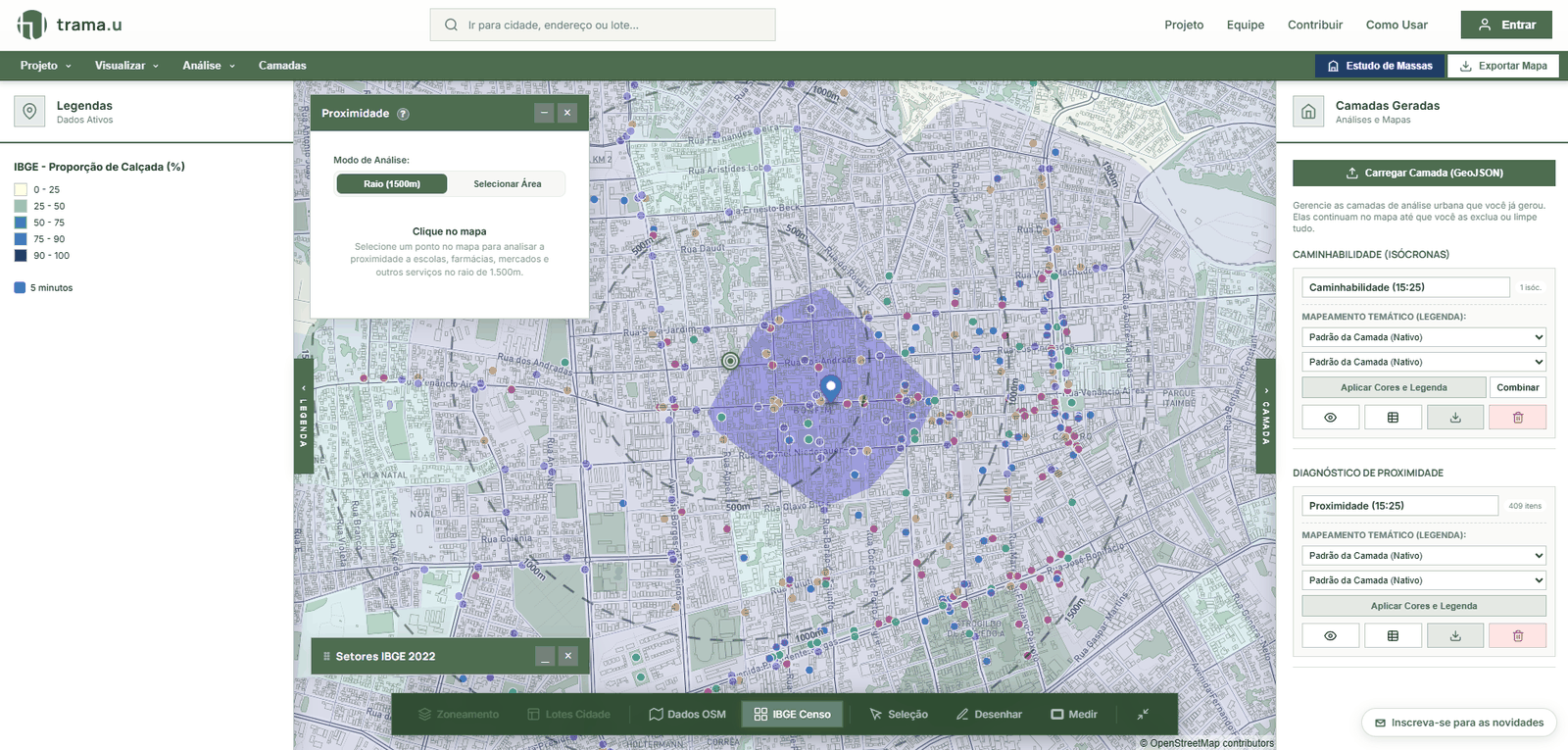The image size is (1568, 750).
Task: Click Carregar Camada (GeoJSON) button
Action: coord(1424,173)
